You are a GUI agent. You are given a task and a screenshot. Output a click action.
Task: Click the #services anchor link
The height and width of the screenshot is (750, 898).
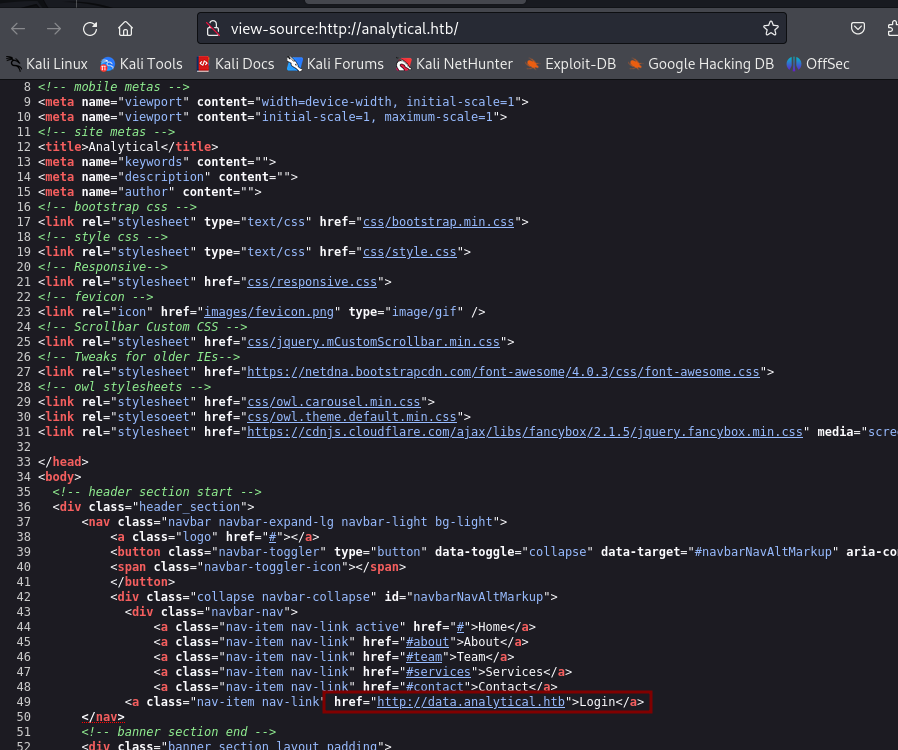(x=438, y=672)
